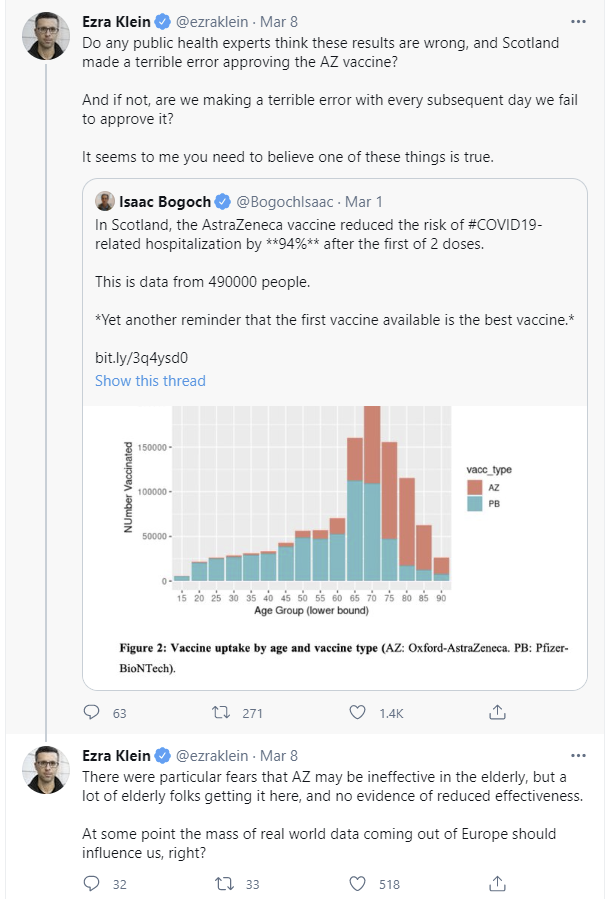
Task: Reply to the second tweet with 32 replies
Action: tap(91, 884)
